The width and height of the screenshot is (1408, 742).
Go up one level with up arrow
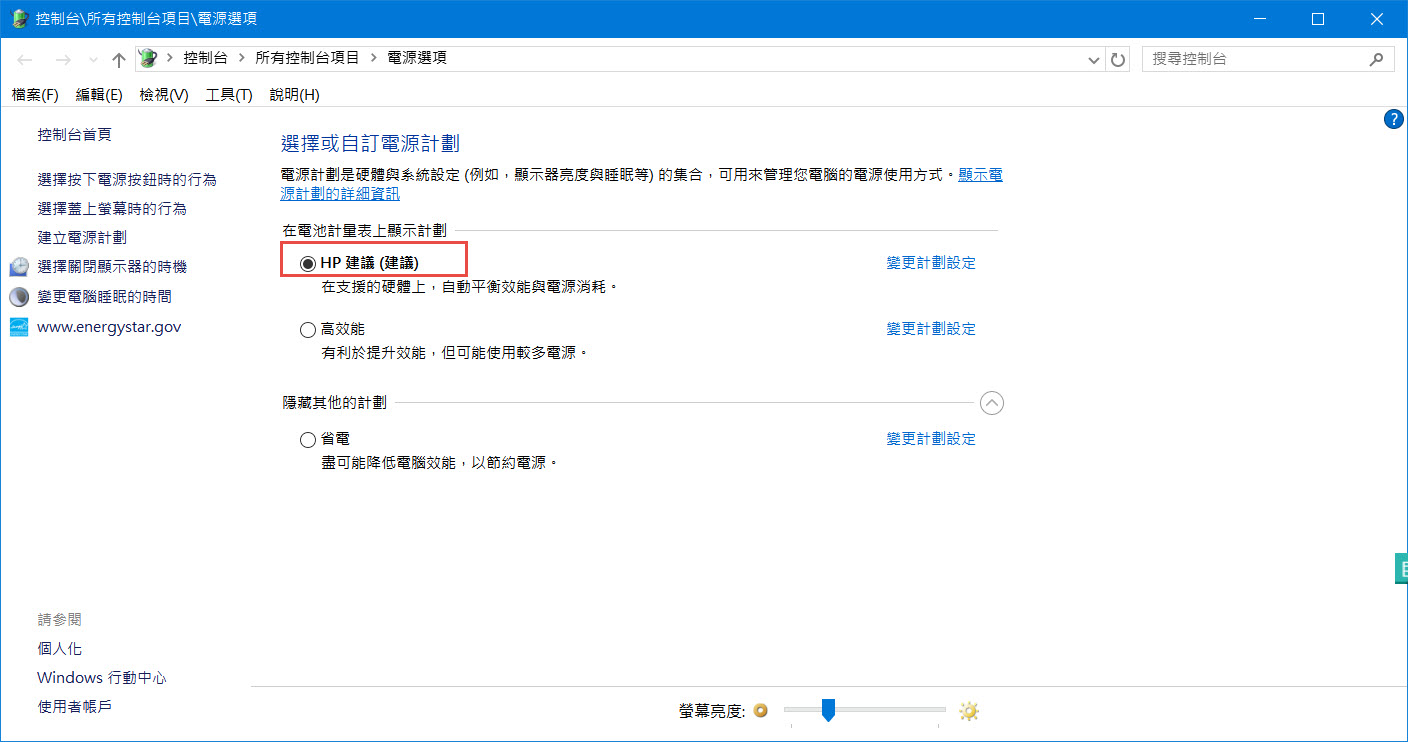(119, 60)
